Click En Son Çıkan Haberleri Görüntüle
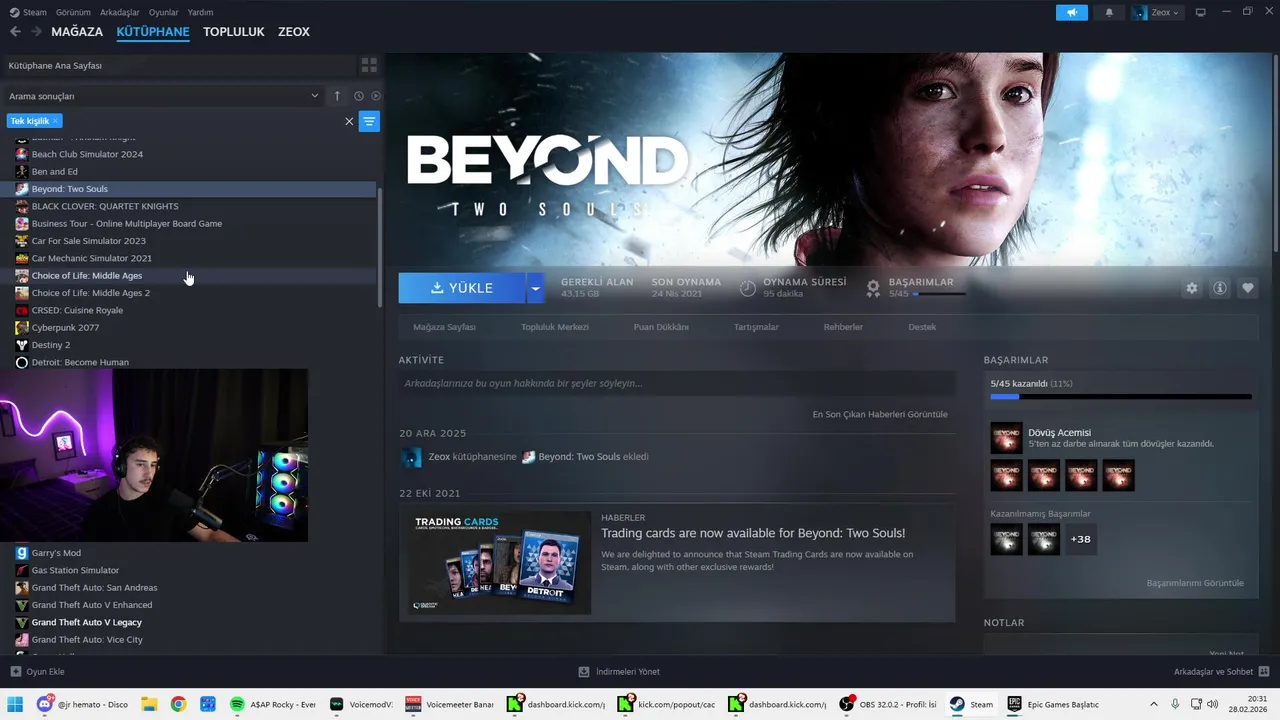This screenshot has height=720, width=1280. [880, 414]
